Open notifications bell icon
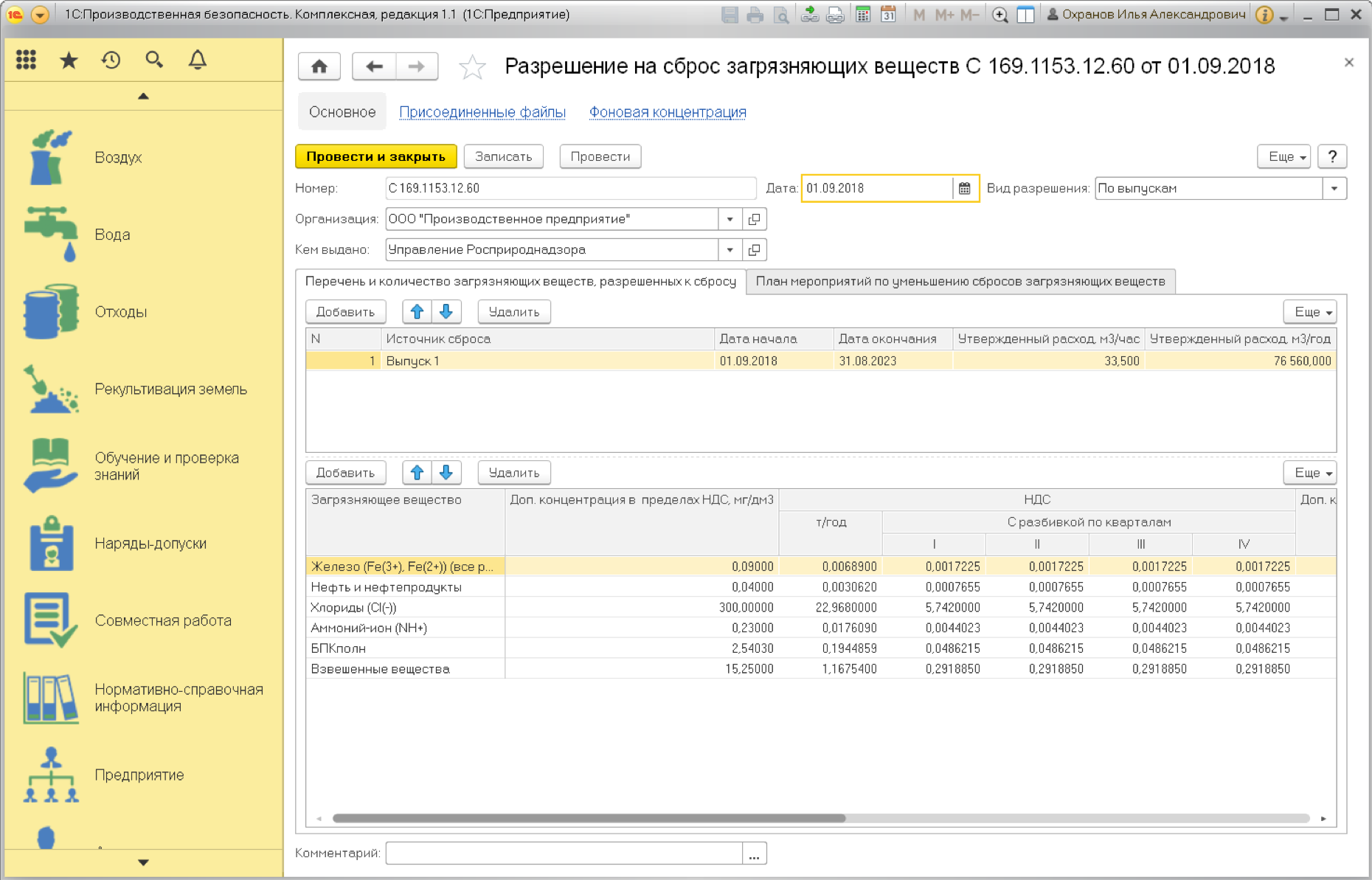1372x880 pixels. pyautogui.click(x=197, y=60)
